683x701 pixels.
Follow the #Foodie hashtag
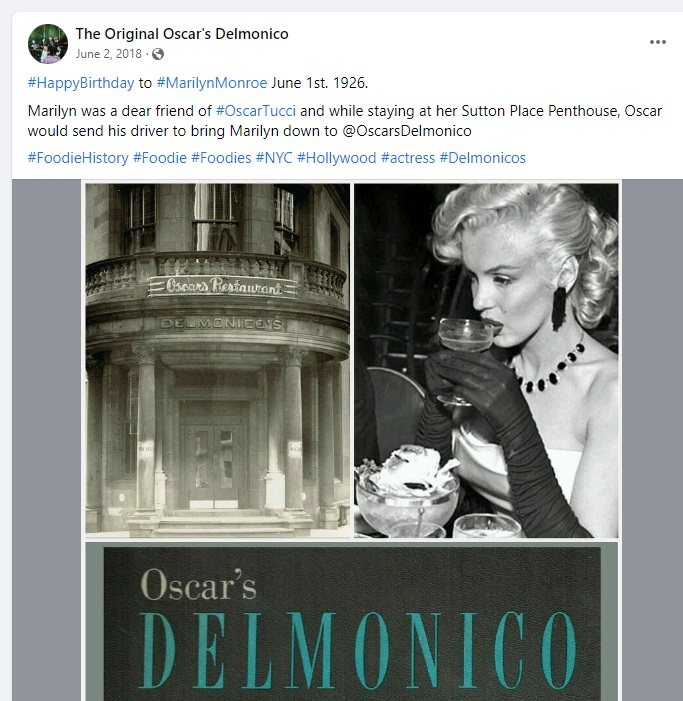click(x=160, y=158)
